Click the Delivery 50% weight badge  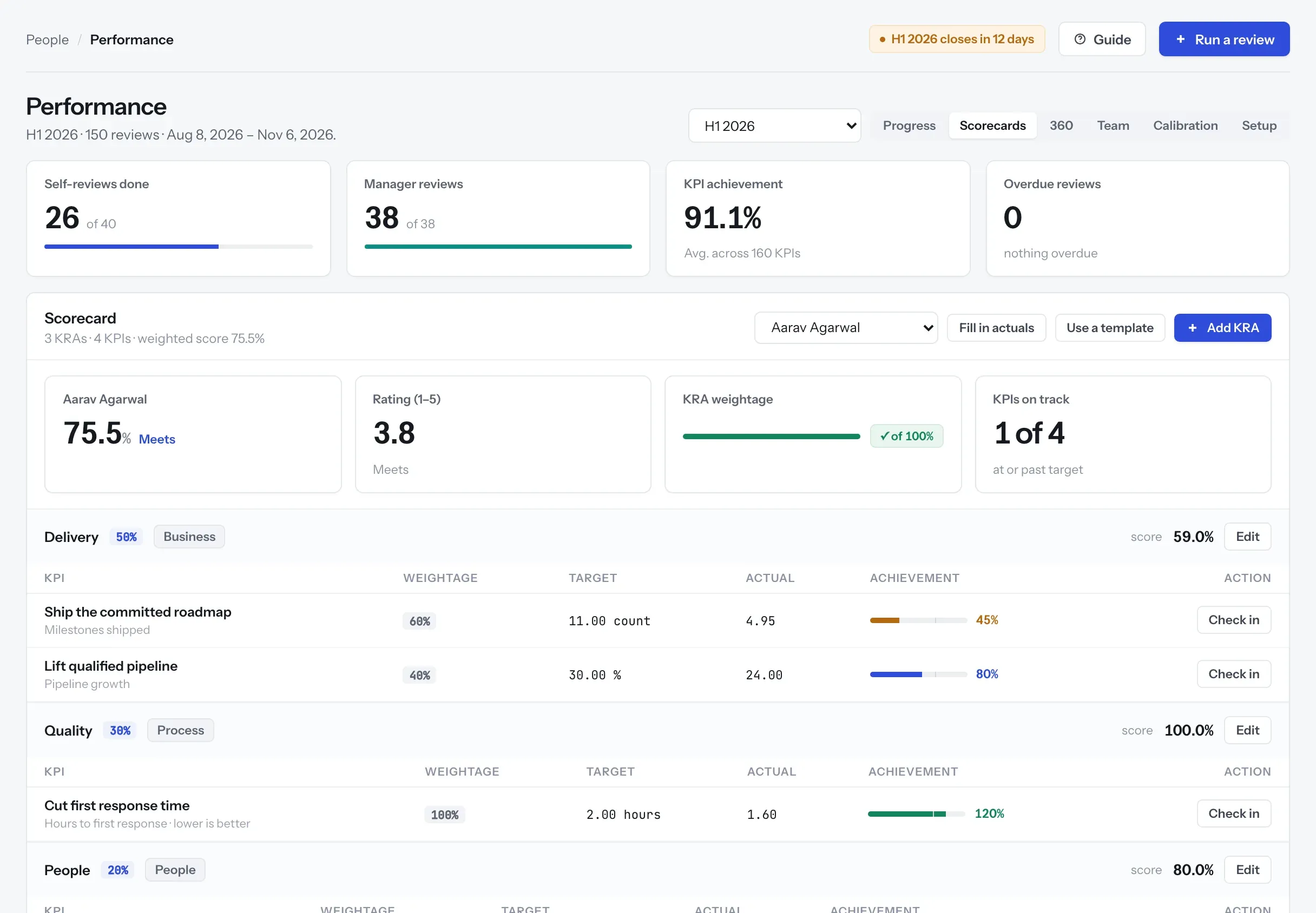tap(127, 537)
